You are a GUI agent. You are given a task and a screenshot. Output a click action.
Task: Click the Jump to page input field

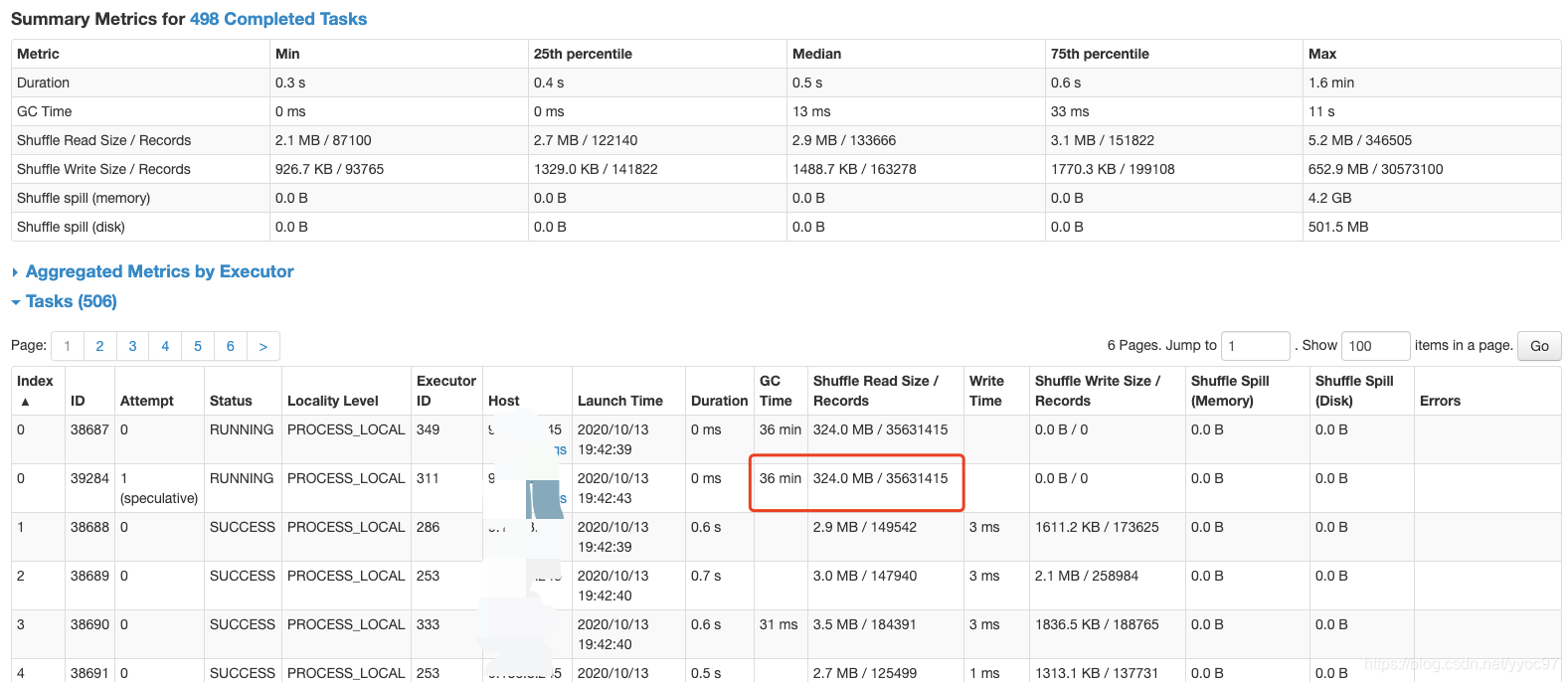pos(1255,346)
